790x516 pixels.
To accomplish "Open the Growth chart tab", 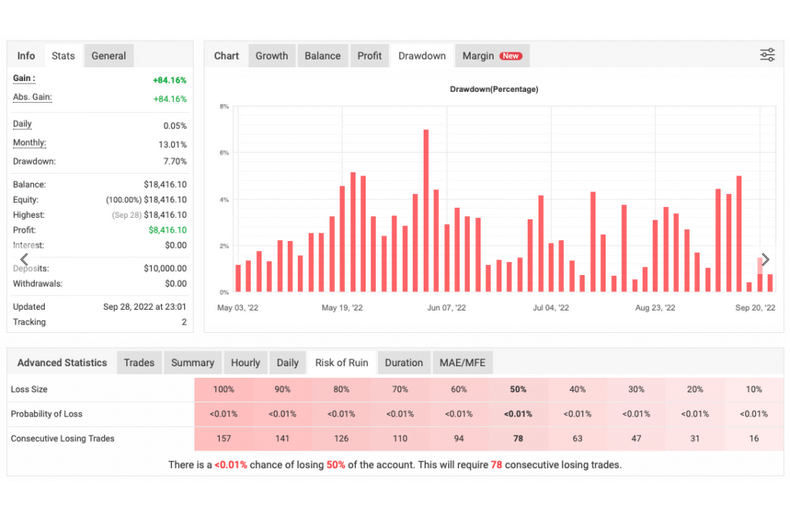I will tap(272, 56).
